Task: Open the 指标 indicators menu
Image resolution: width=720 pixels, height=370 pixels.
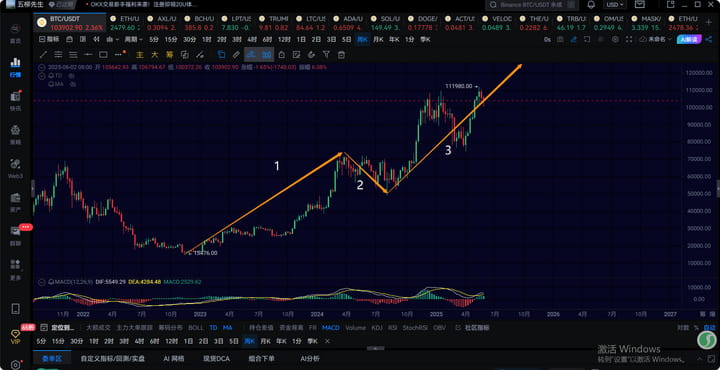Action: [49, 39]
